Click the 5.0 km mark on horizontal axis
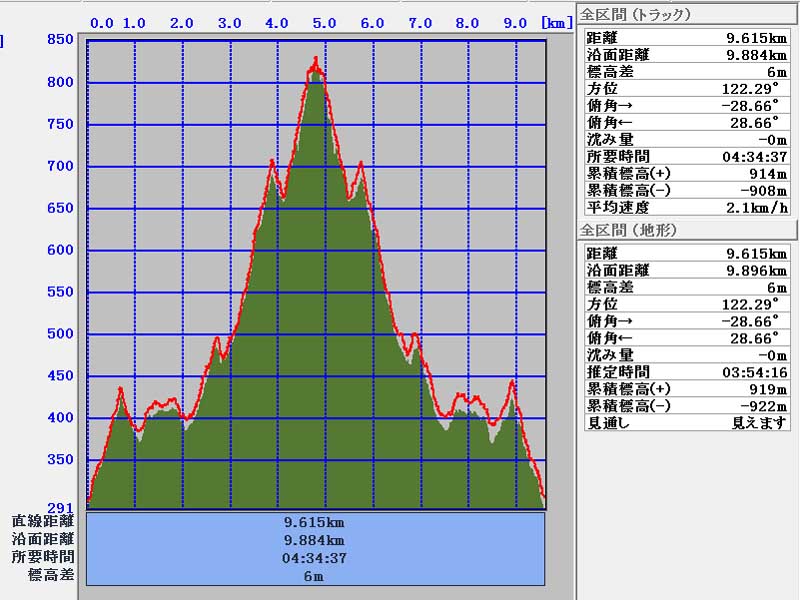 (x=324, y=23)
